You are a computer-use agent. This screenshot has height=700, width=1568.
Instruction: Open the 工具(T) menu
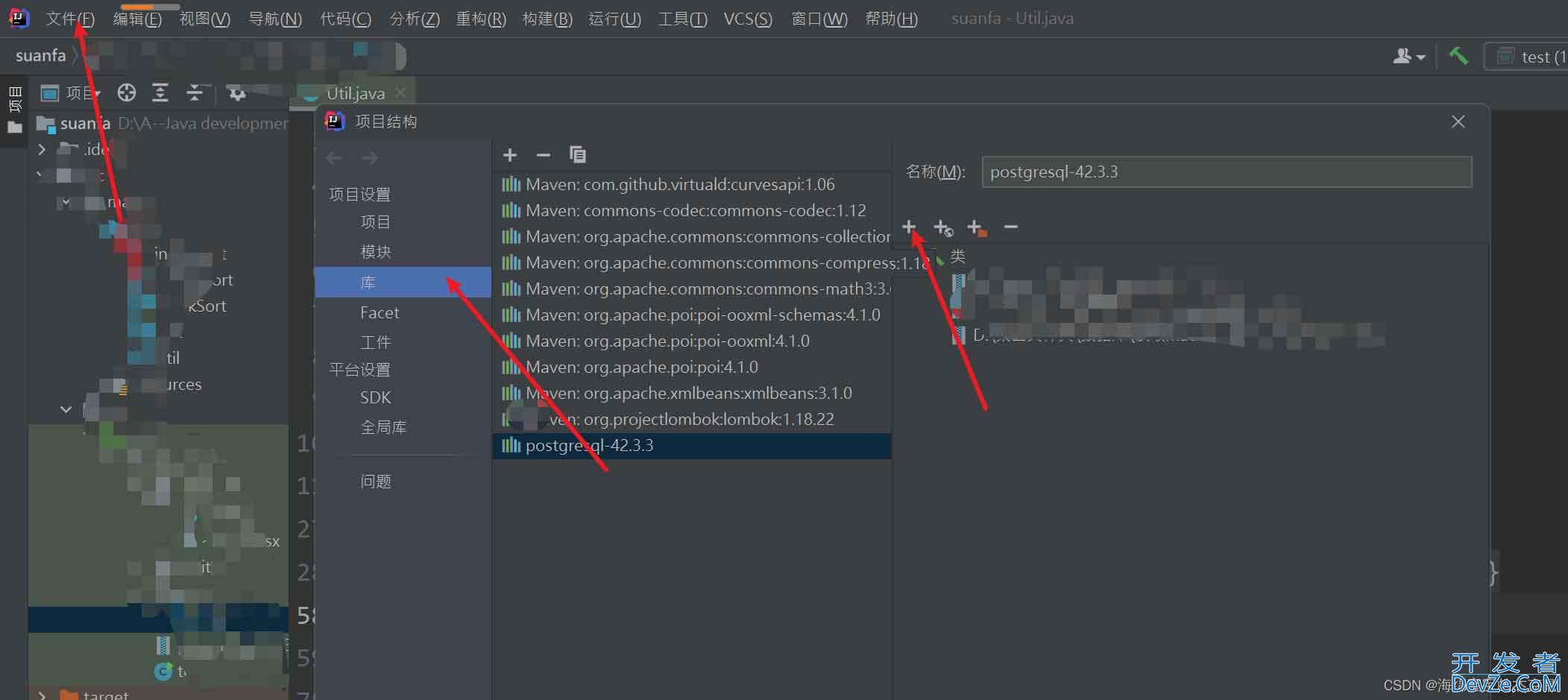(x=683, y=19)
